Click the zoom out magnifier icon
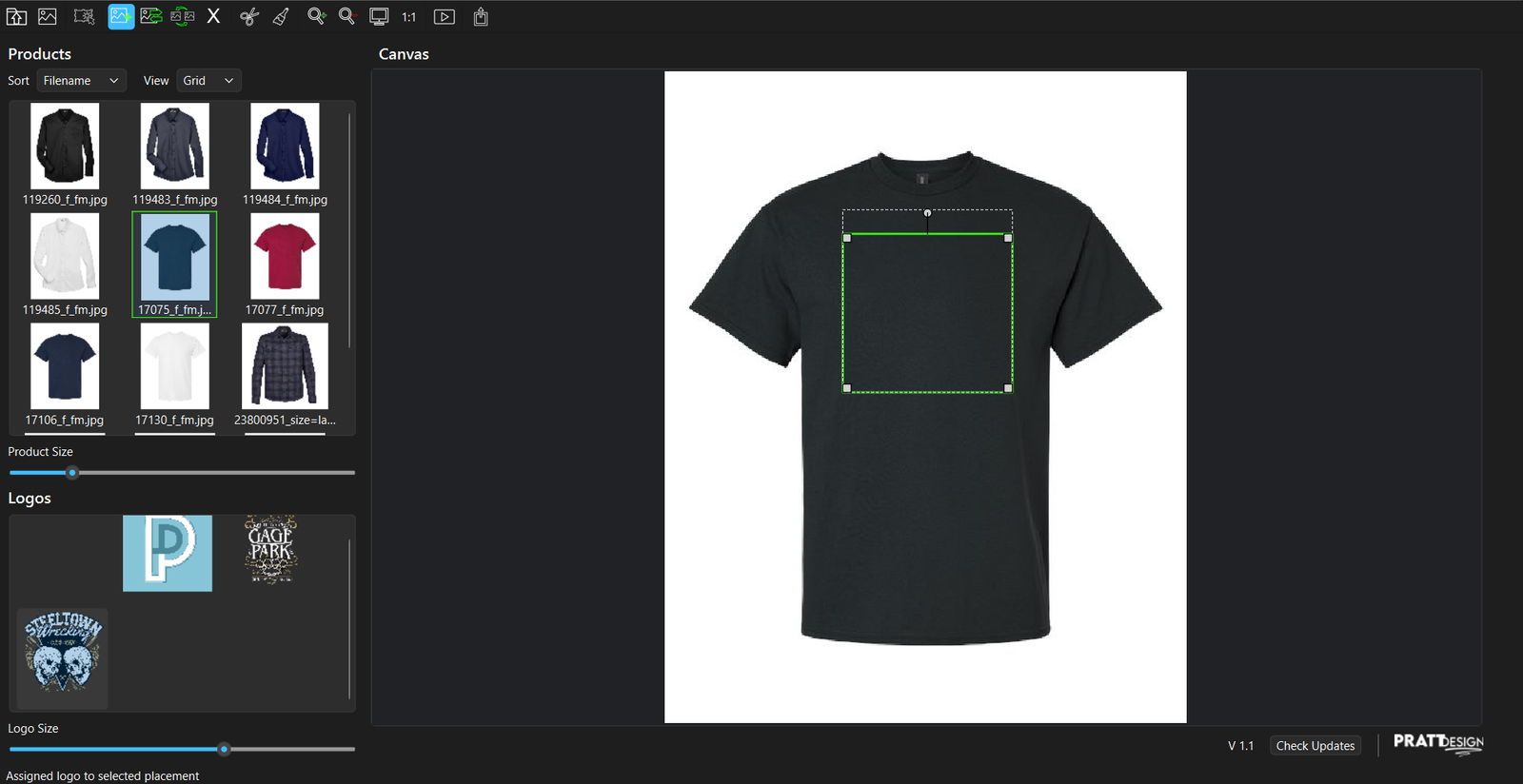 tap(346, 16)
